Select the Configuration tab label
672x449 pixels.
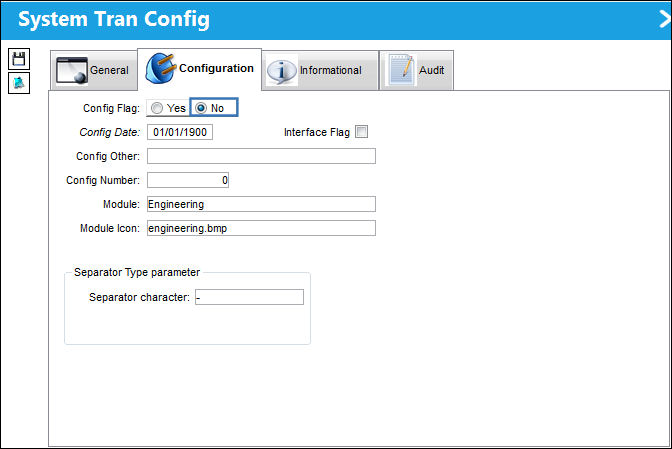pyautogui.click(x=216, y=68)
